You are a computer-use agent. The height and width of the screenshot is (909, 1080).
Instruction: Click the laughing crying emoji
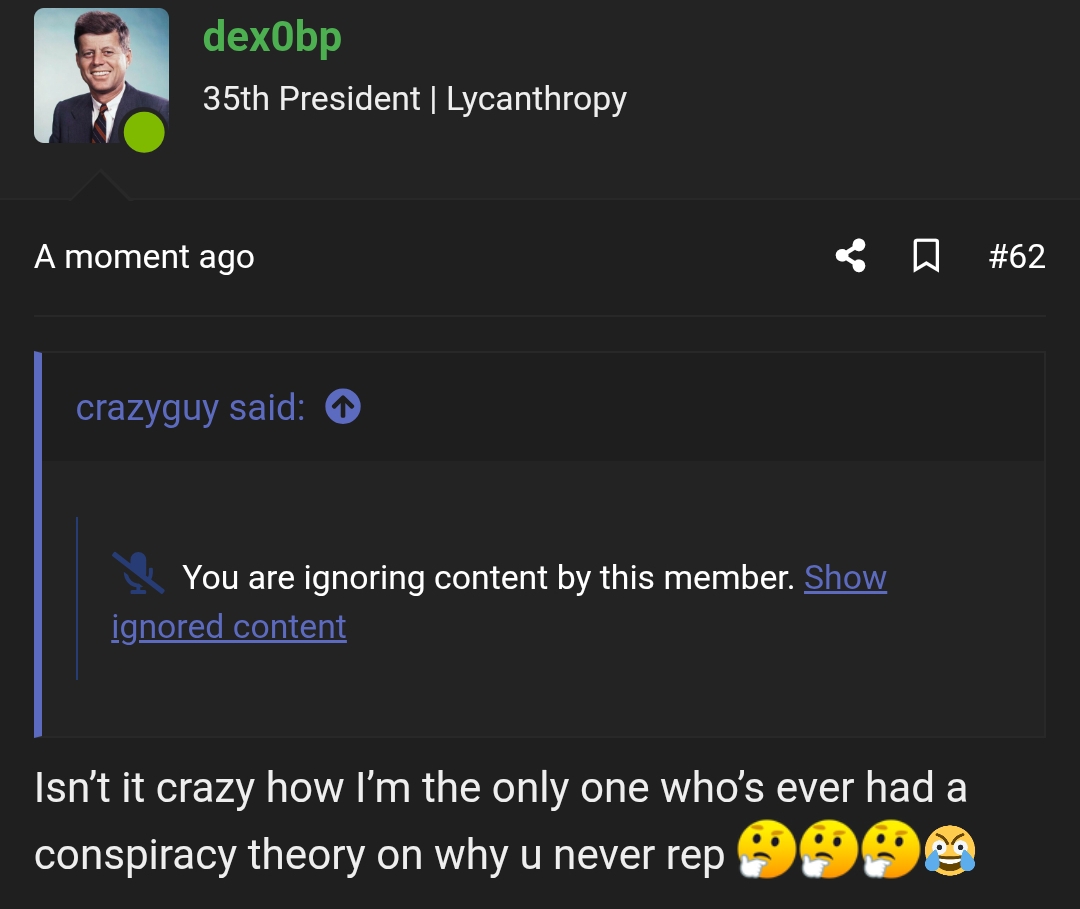950,850
